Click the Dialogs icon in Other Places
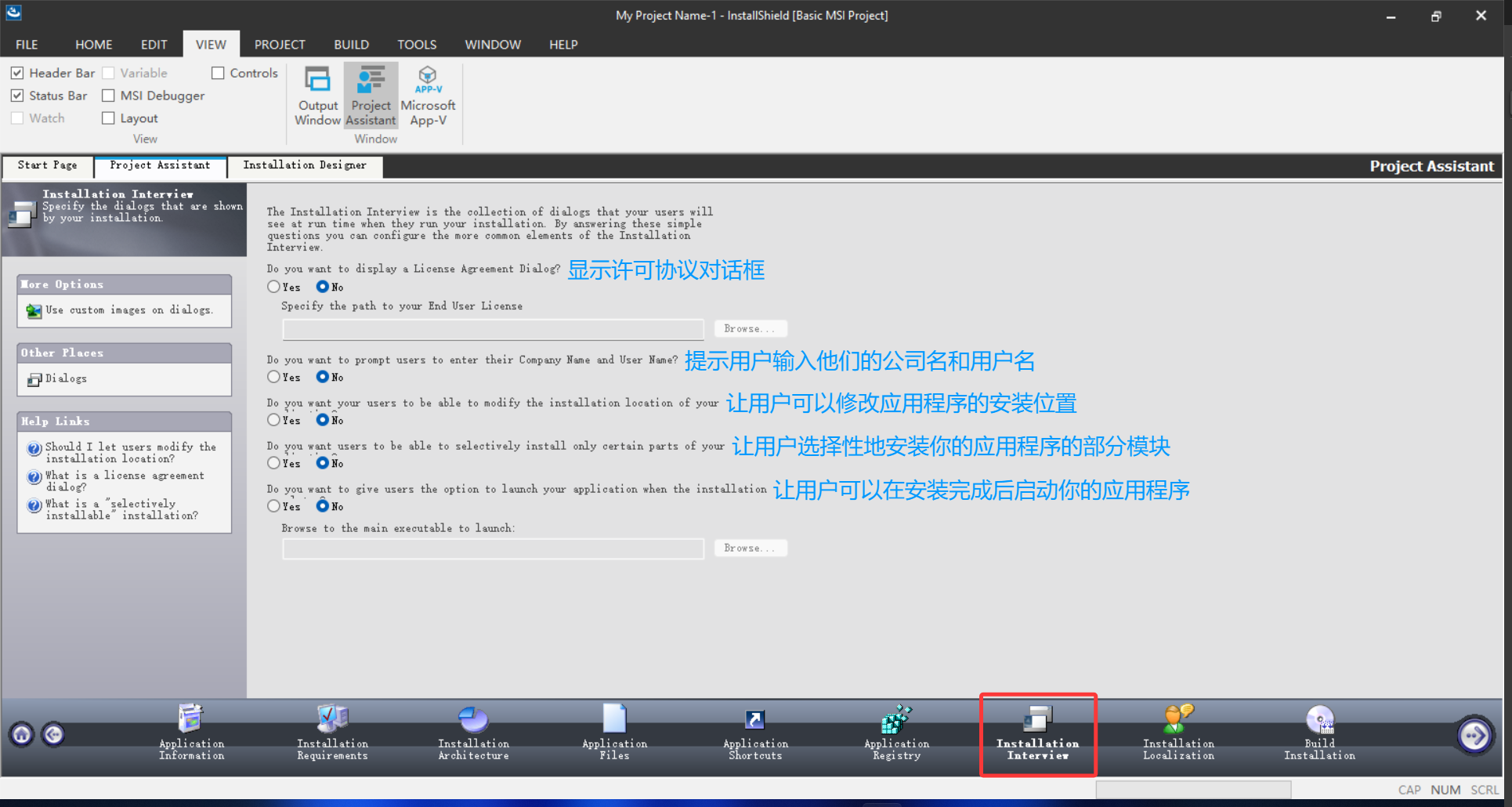The image size is (1512, 807). [x=34, y=380]
